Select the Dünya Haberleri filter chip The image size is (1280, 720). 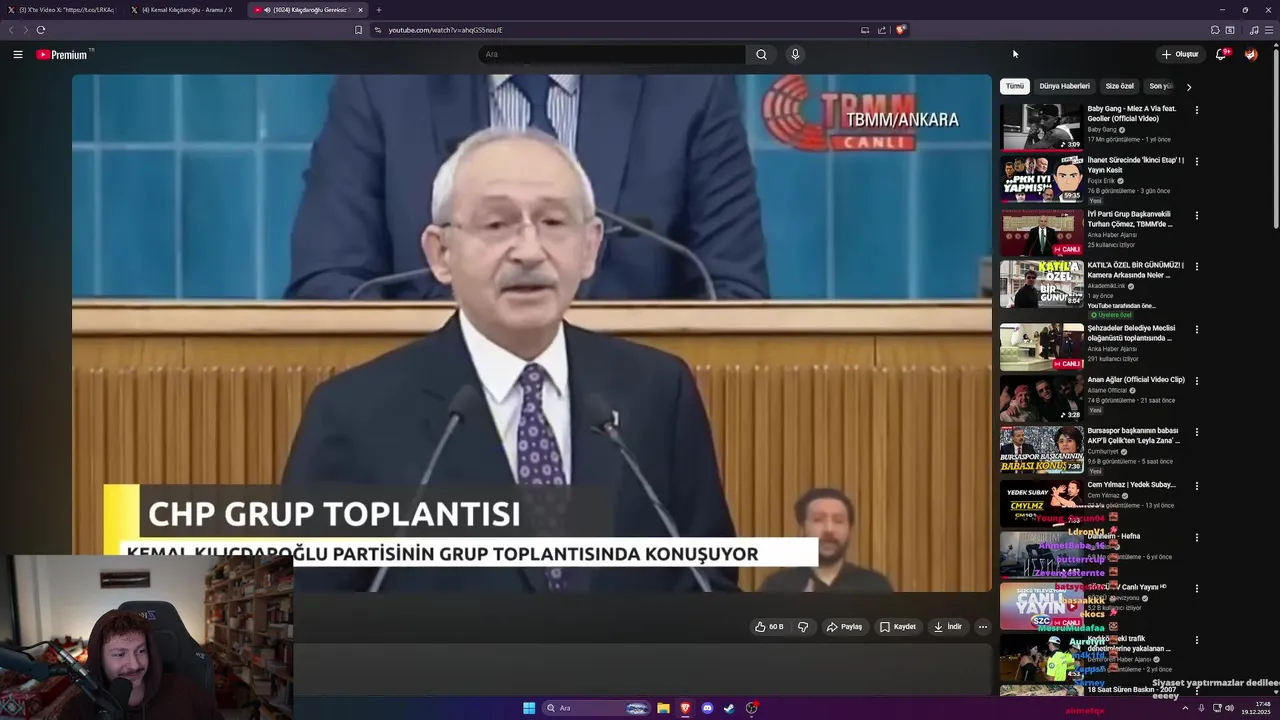point(1064,86)
